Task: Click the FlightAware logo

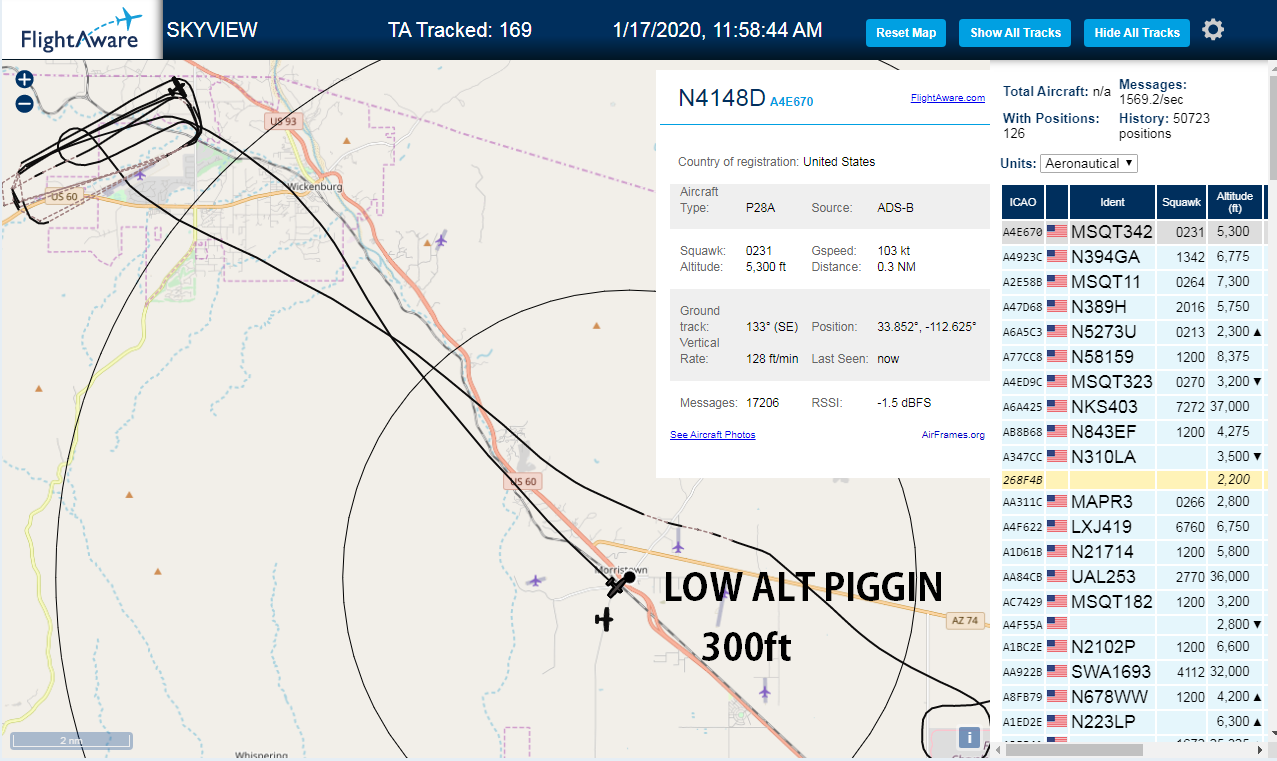Action: click(81, 30)
